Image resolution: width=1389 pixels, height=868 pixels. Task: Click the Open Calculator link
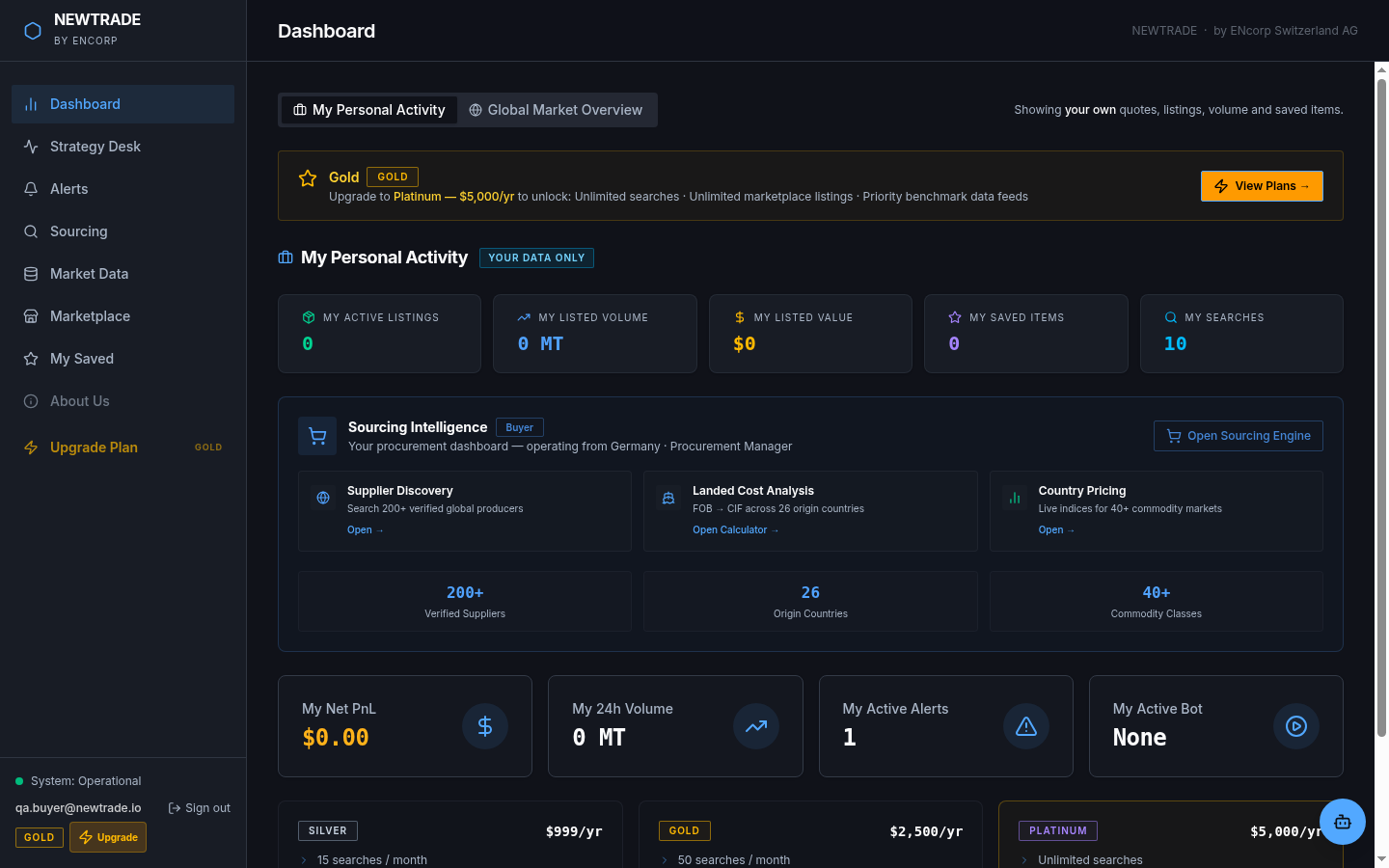pyautogui.click(x=735, y=530)
